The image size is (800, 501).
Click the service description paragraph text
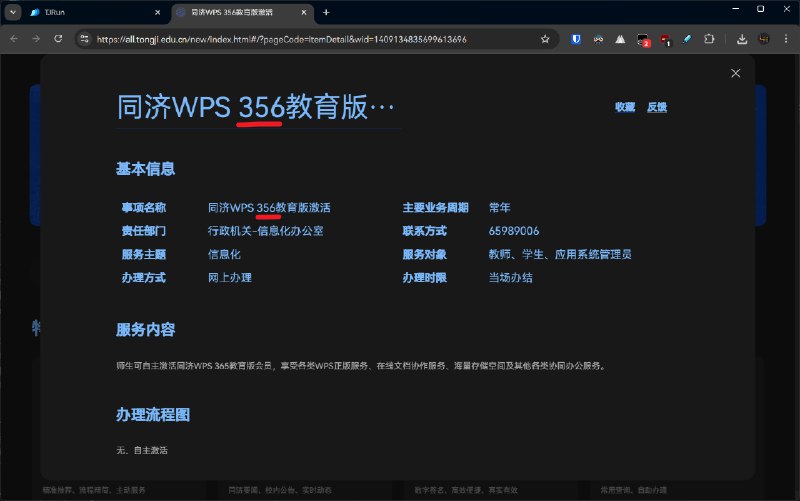tap(361, 366)
